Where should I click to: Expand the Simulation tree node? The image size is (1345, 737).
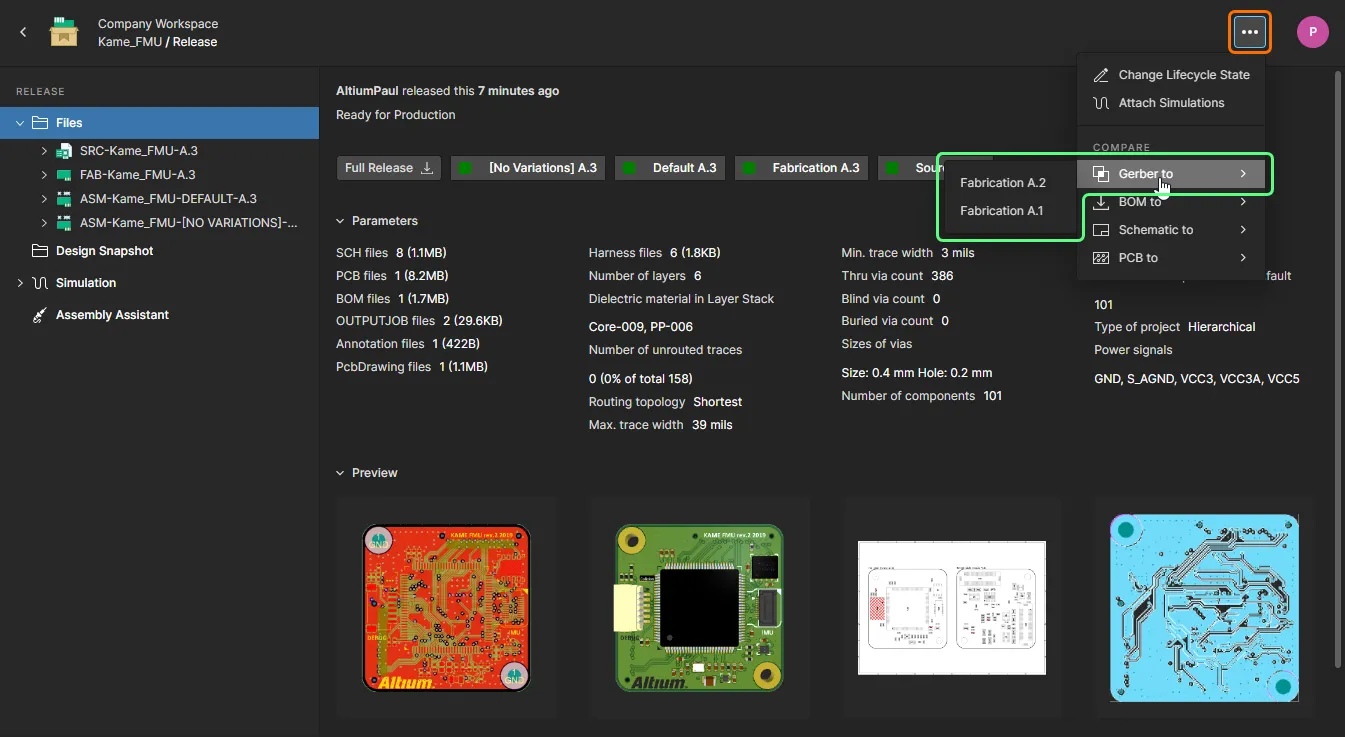(20, 283)
